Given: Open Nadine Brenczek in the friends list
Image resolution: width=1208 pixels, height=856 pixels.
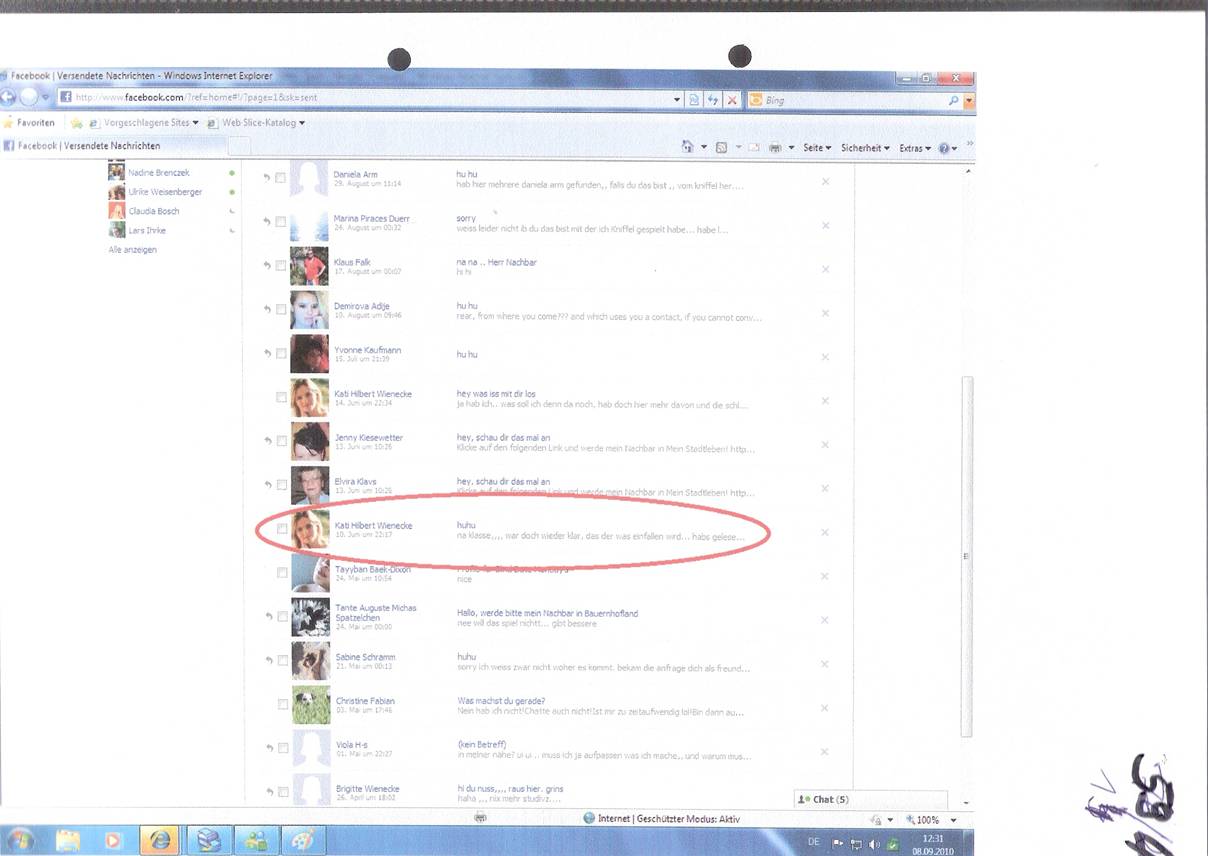Looking at the screenshot, I should point(158,173).
